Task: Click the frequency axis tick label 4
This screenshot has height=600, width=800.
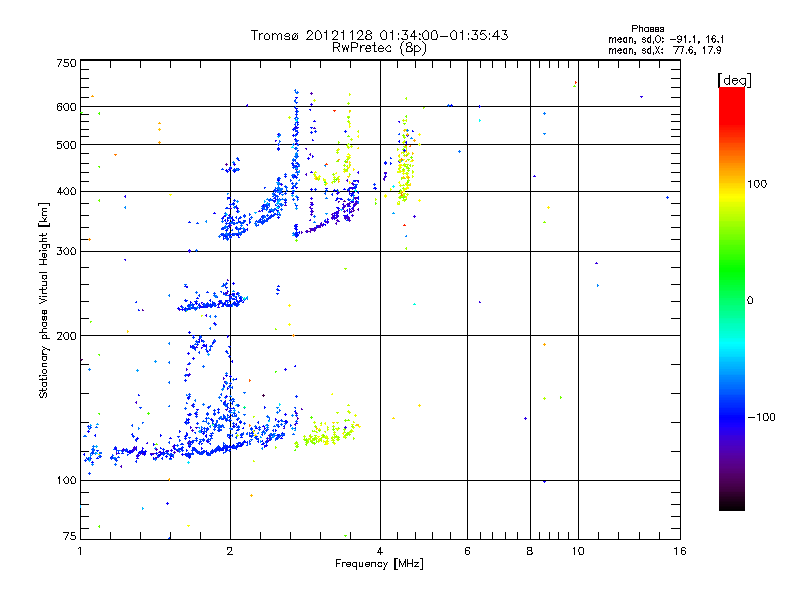Action: tap(380, 551)
